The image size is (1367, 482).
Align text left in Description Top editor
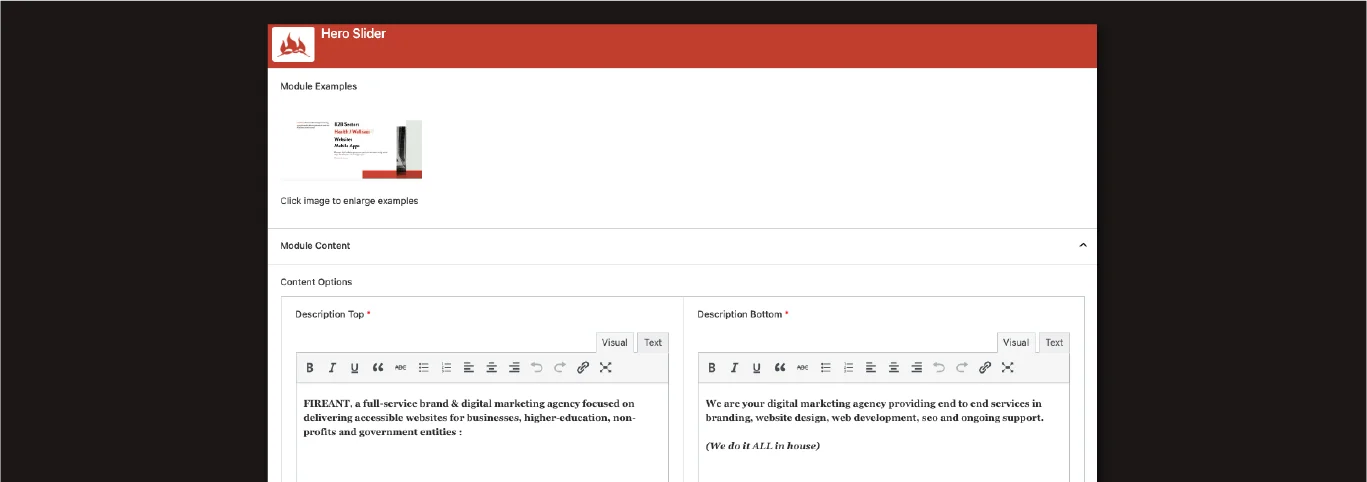tap(469, 368)
